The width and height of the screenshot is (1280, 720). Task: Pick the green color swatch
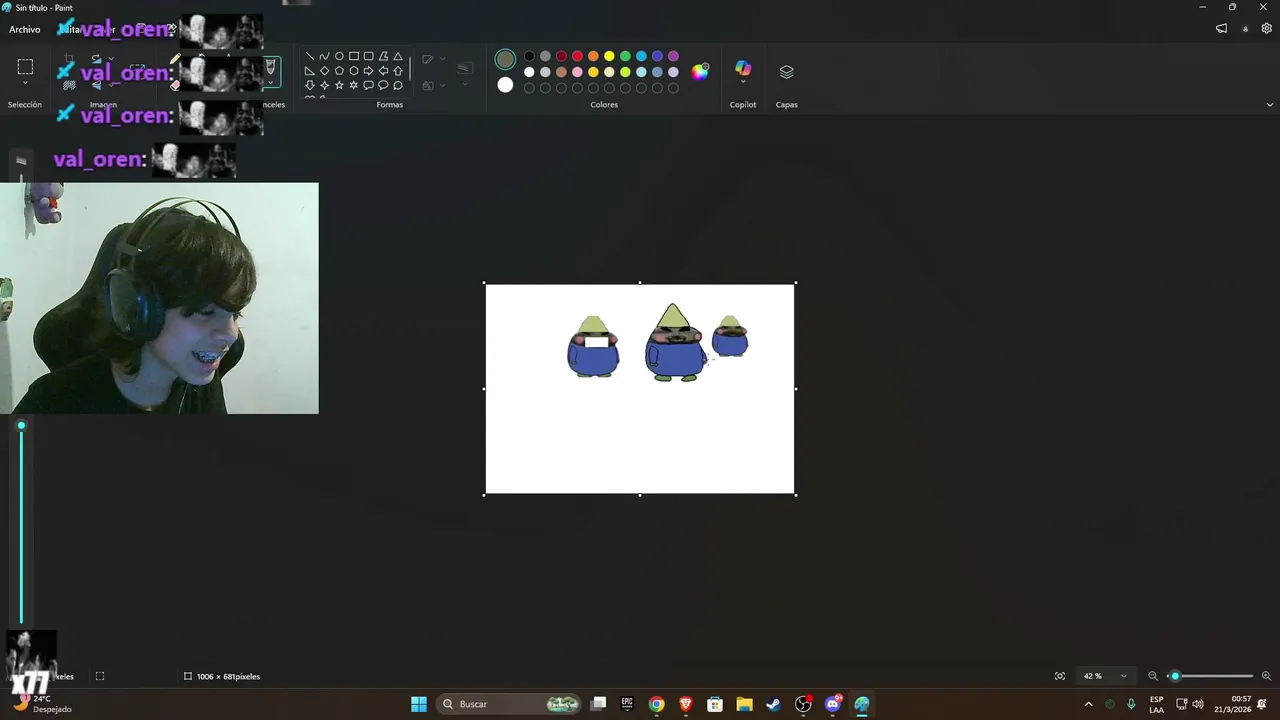[625, 56]
